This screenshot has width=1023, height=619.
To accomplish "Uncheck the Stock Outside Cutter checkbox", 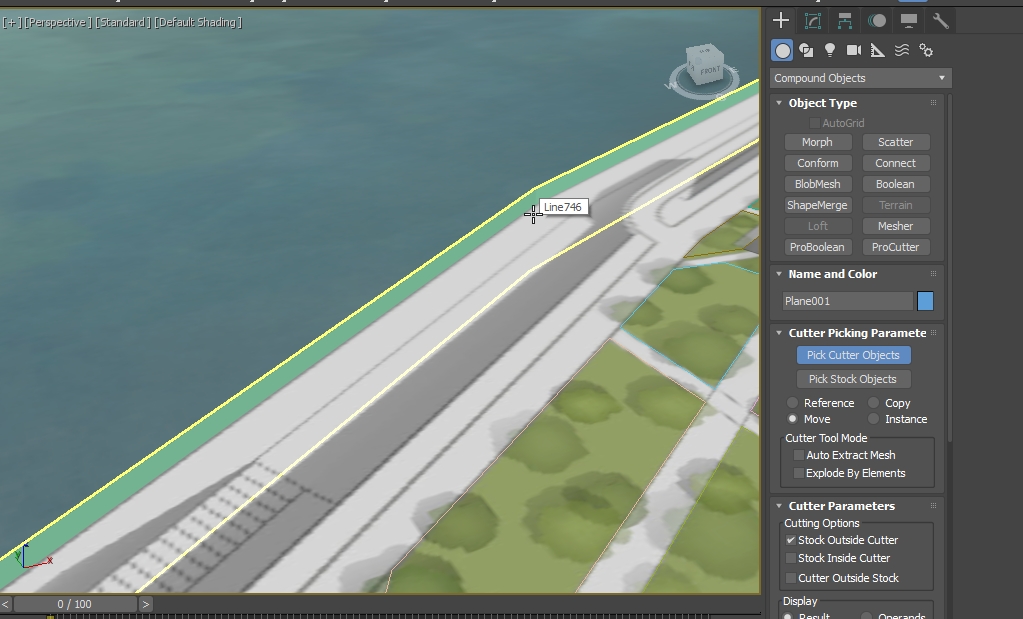I will 791,540.
